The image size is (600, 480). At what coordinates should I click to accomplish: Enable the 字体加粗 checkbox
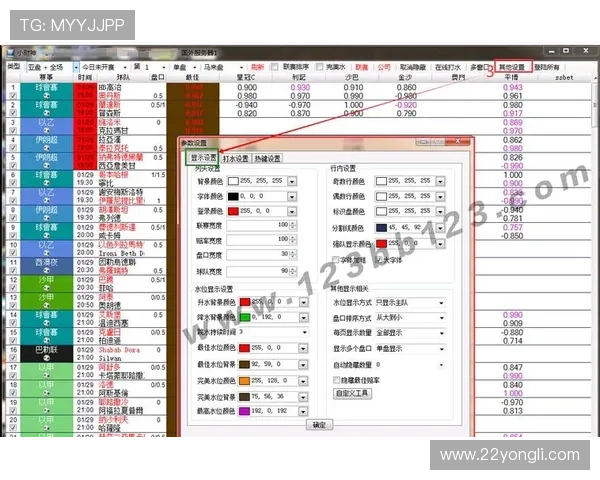coord(336,258)
